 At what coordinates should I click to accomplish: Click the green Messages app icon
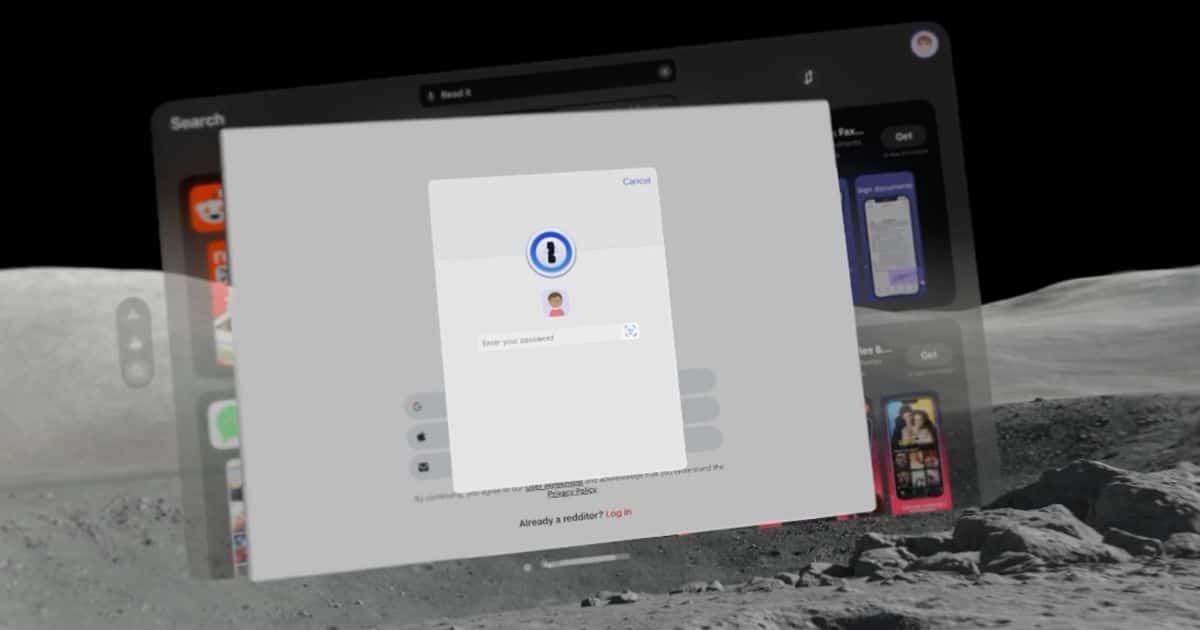click(x=224, y=424)
